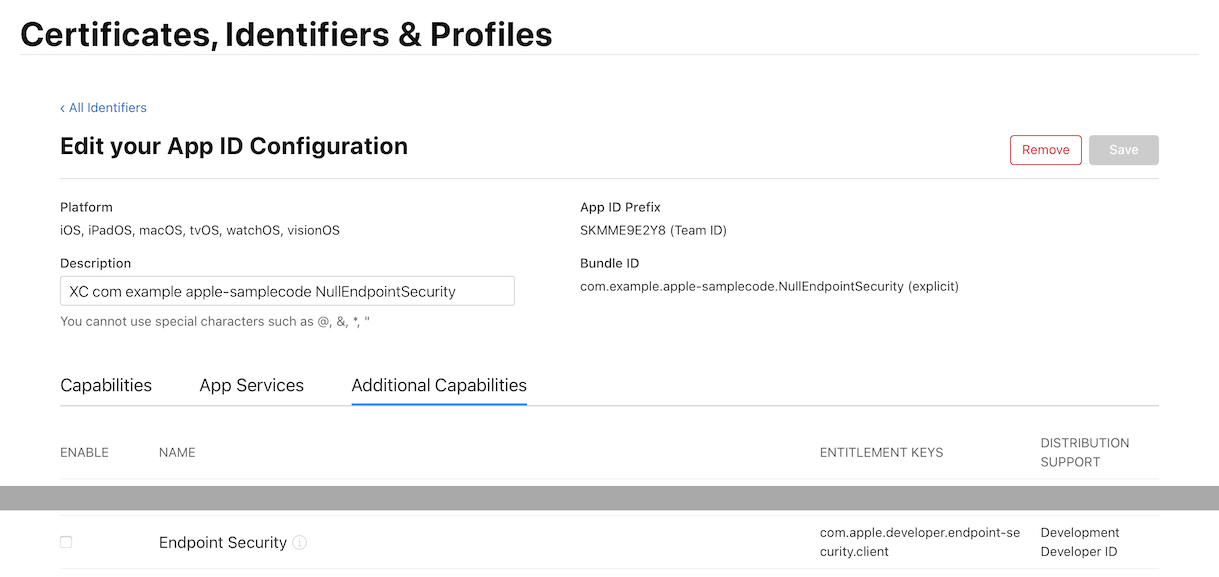Click the Endpoint Security capability name

pos(222,543)
